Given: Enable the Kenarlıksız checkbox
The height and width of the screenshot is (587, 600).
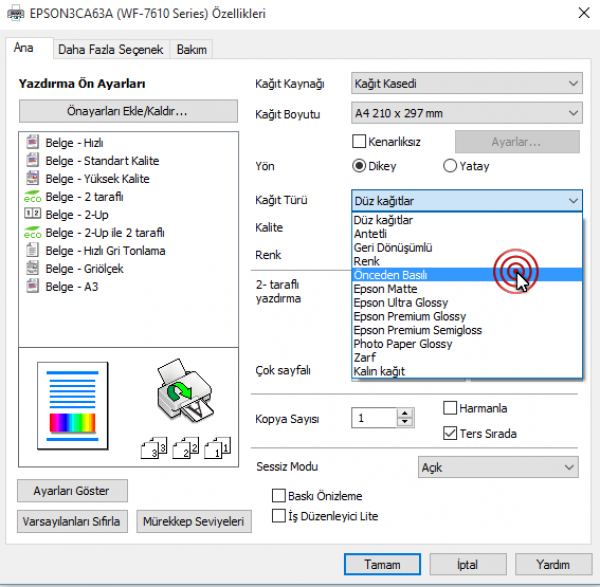Looking at the screenshot, I should click(359, 141).
